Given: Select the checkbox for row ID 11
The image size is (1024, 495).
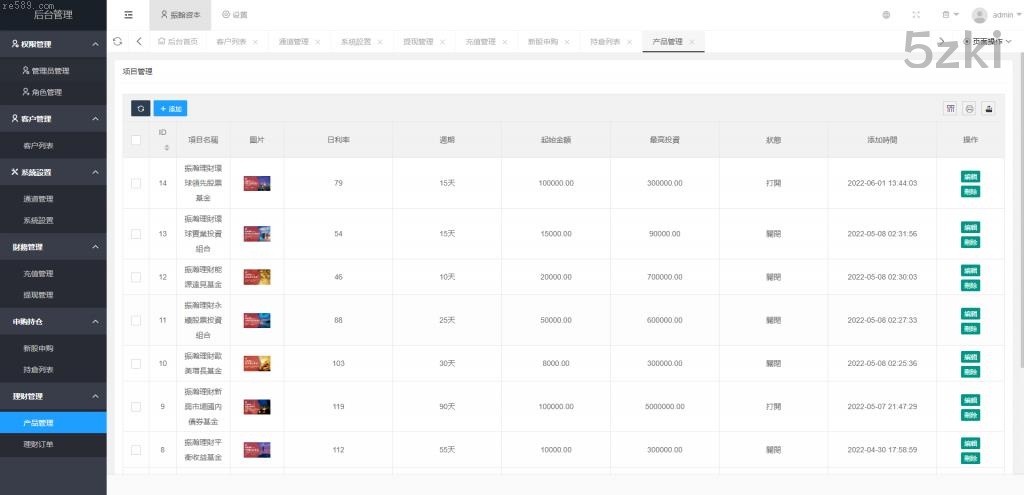Looking at the screenshot, I should tap(136, 320).
